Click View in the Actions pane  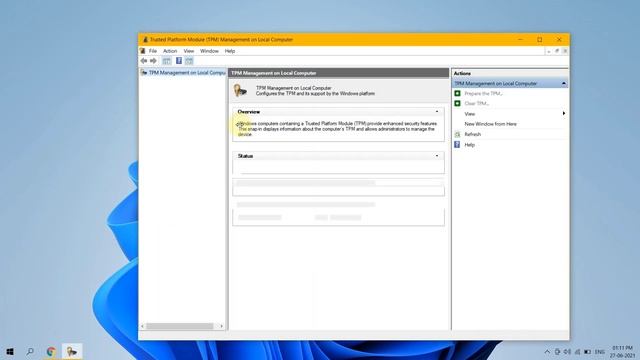coord(469,114)
